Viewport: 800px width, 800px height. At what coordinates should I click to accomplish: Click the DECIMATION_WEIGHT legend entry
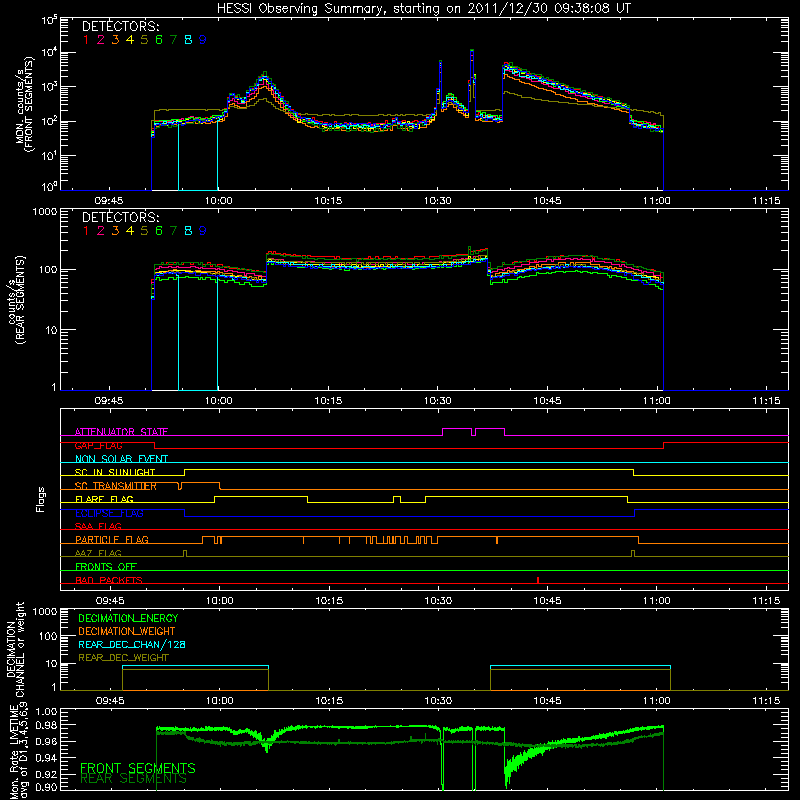(127, 631)
